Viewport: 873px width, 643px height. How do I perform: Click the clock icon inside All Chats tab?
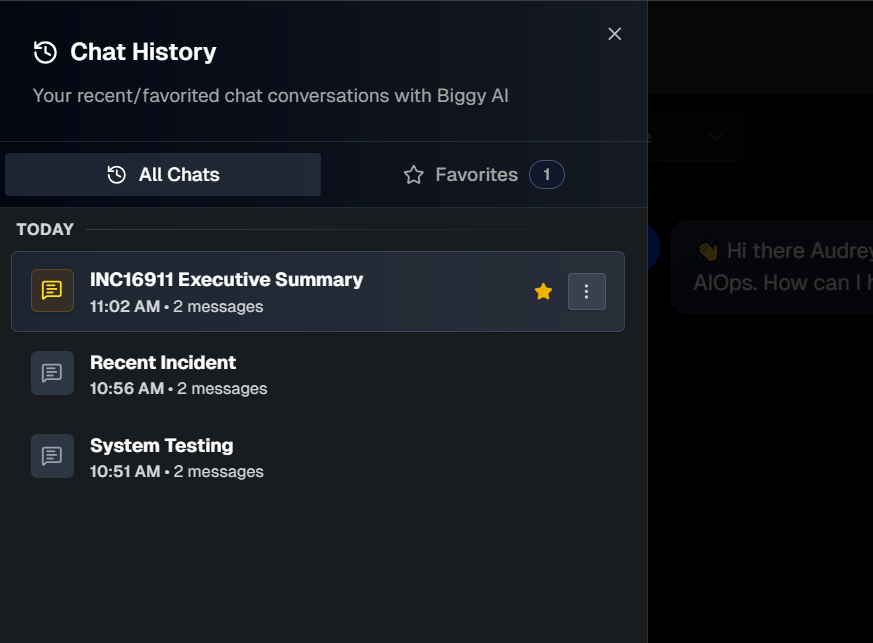coord(117,175)
